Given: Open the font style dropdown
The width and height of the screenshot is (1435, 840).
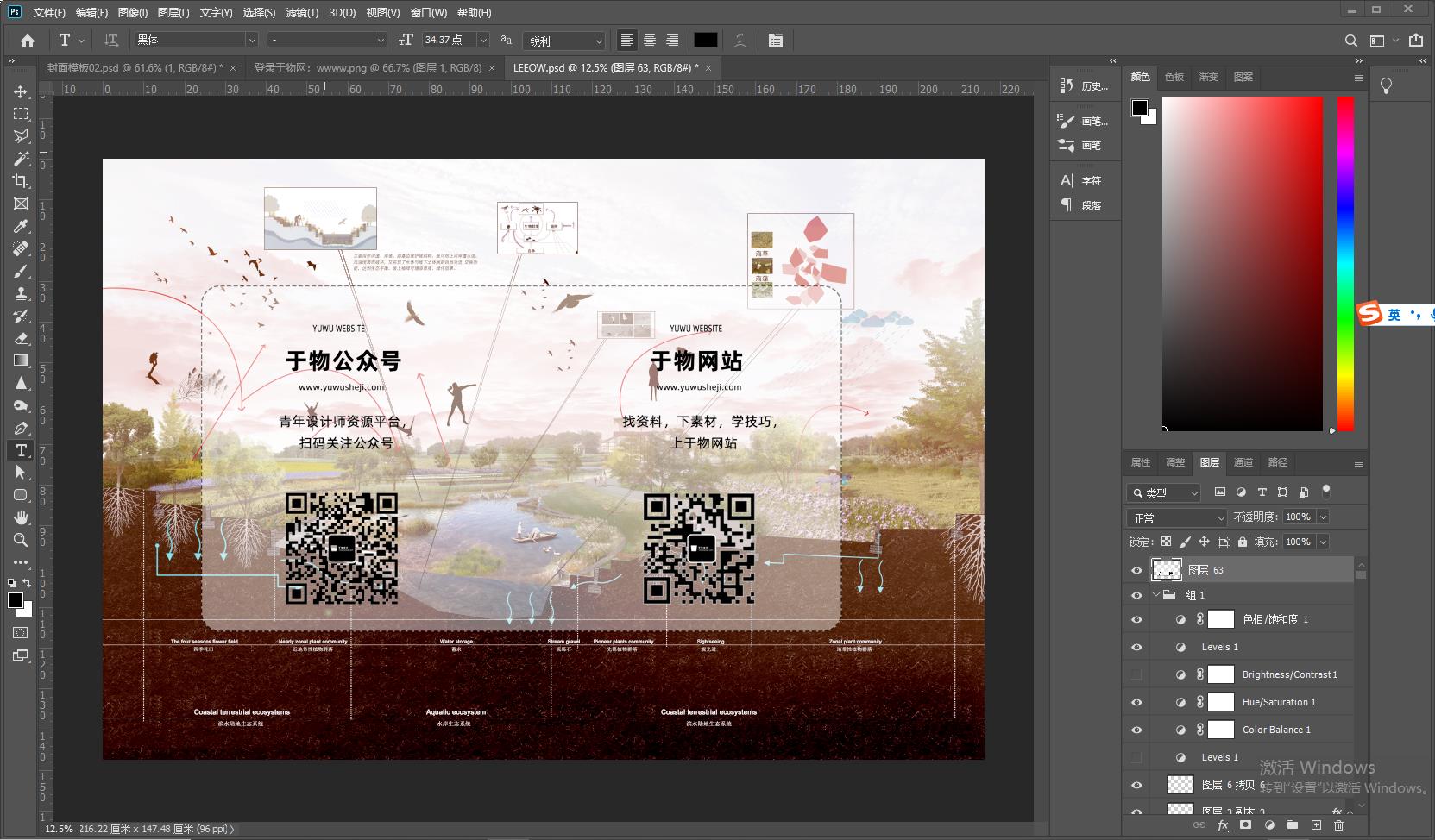Looking at the screenshot, I should click(x=380, y=40).
